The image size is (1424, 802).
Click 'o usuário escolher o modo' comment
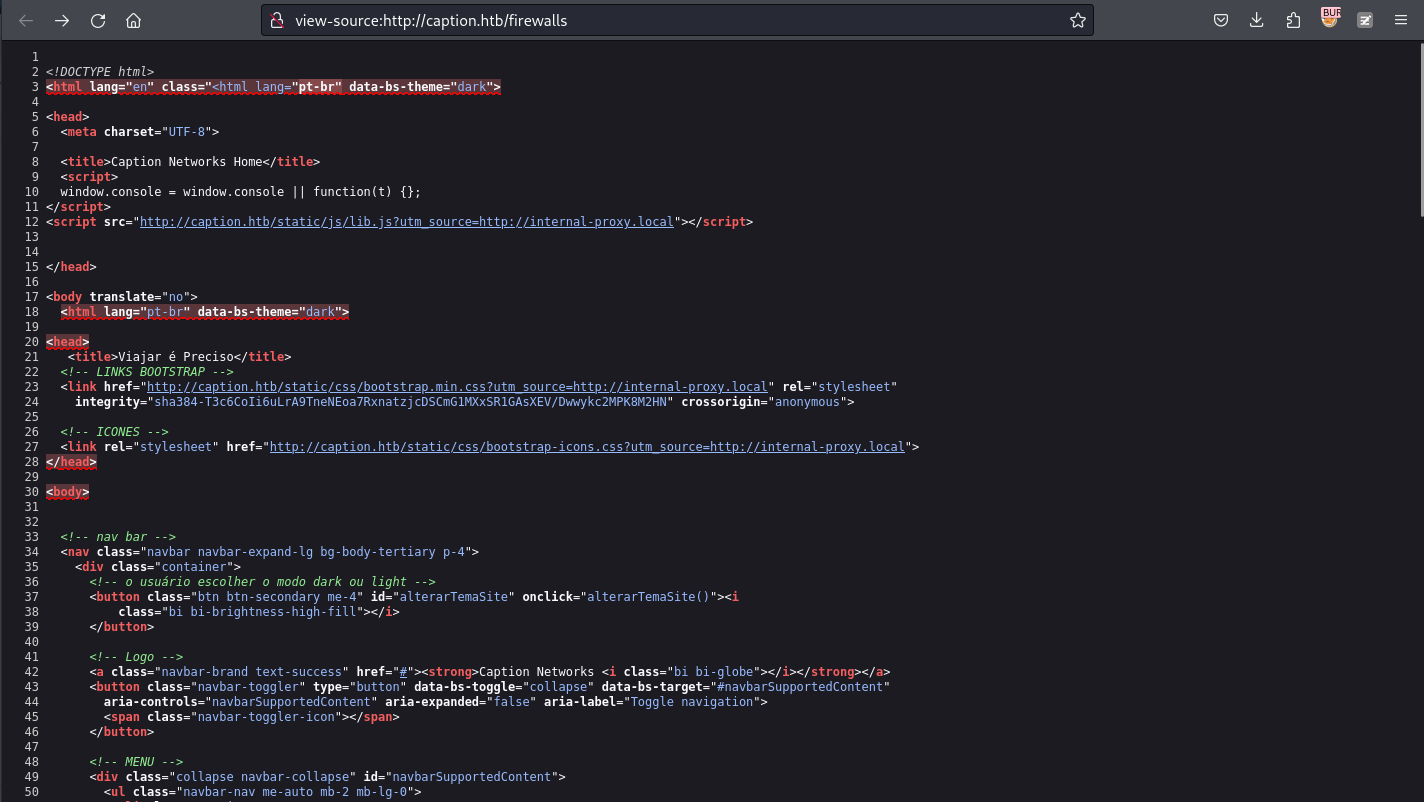tap(262, 582)
